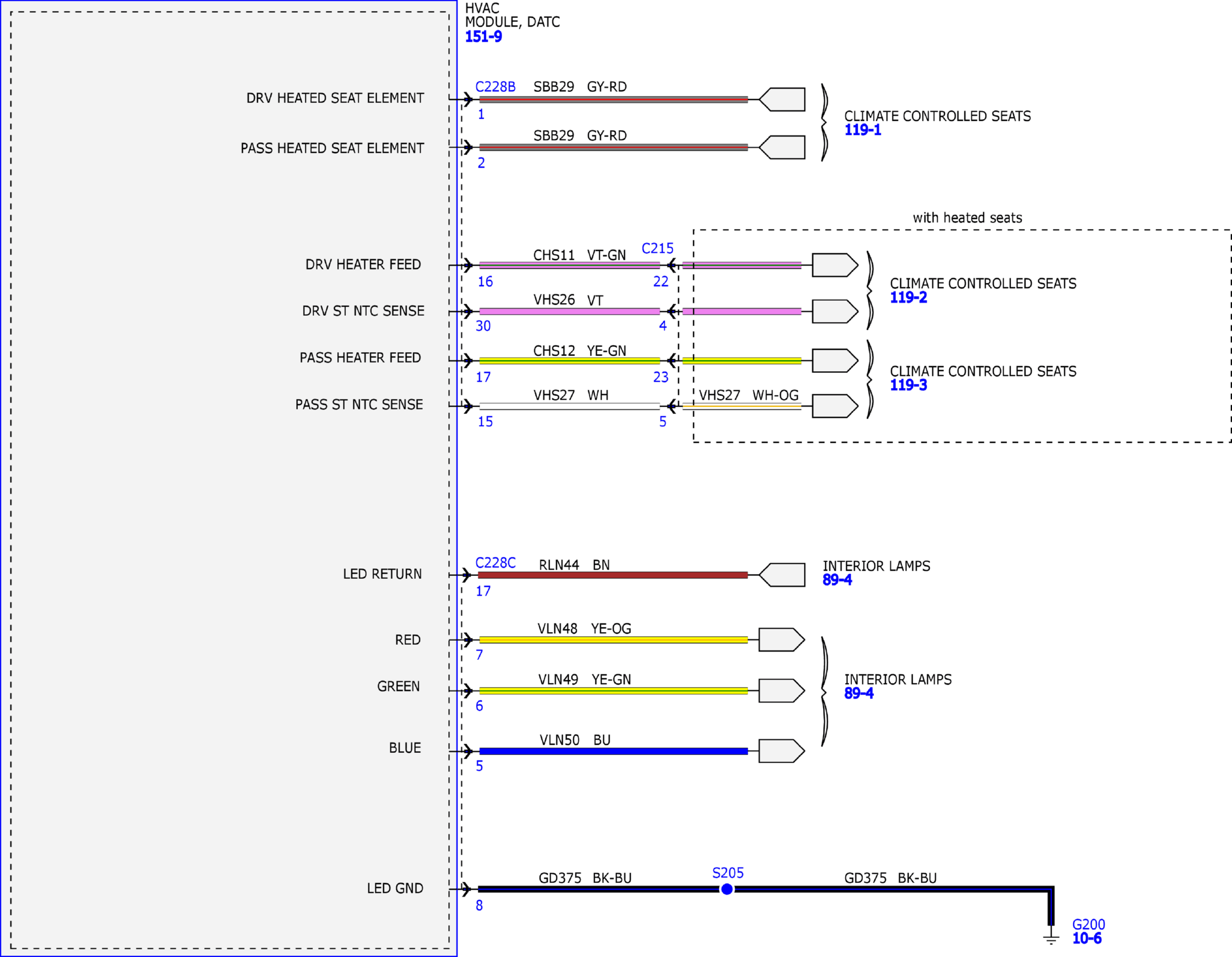1232x957 pixels.
Task: Click the 'DRV HEATER FEED' label
Action: click(363, 265)
